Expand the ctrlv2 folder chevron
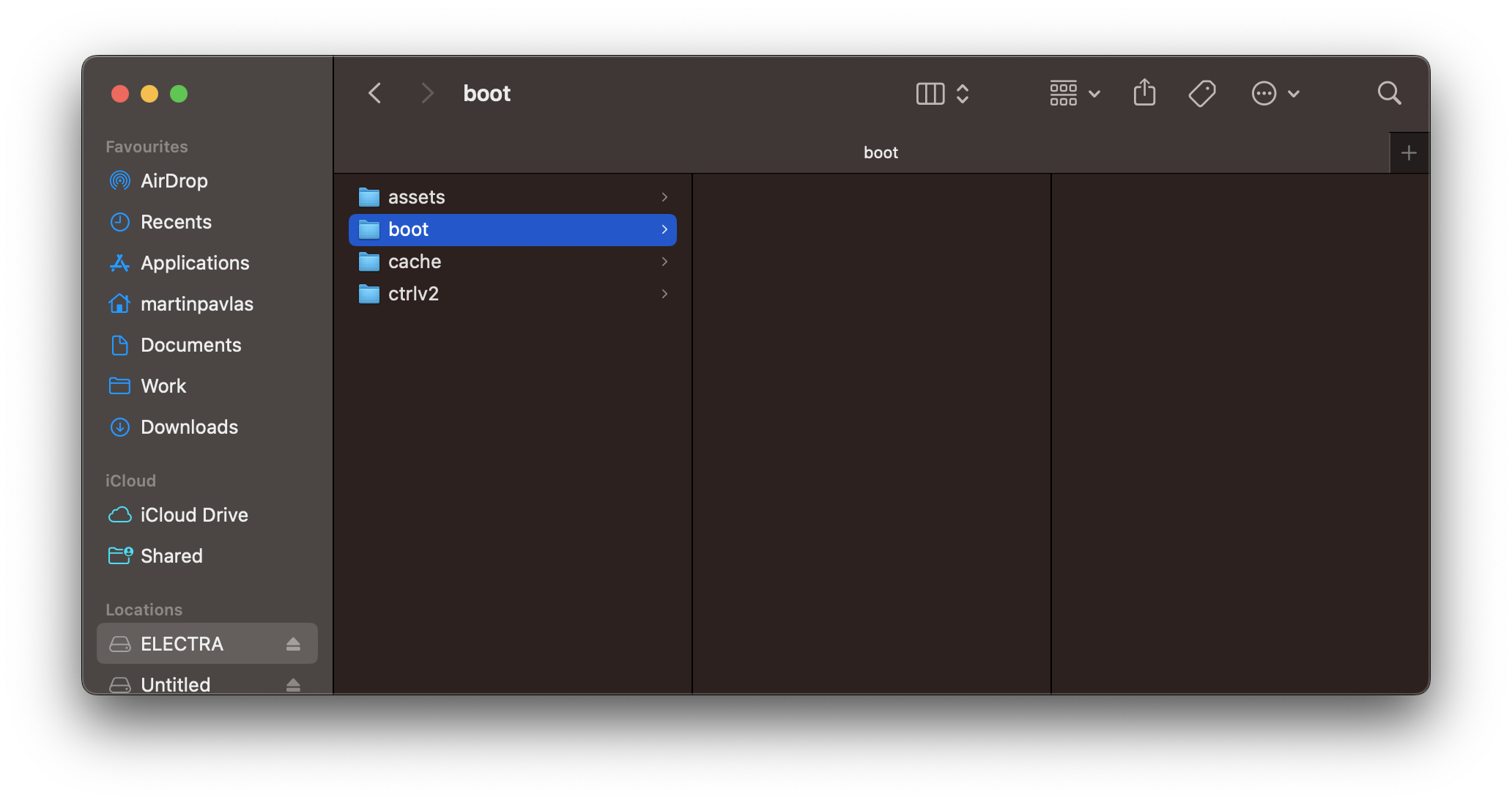 tap(664, 294)
